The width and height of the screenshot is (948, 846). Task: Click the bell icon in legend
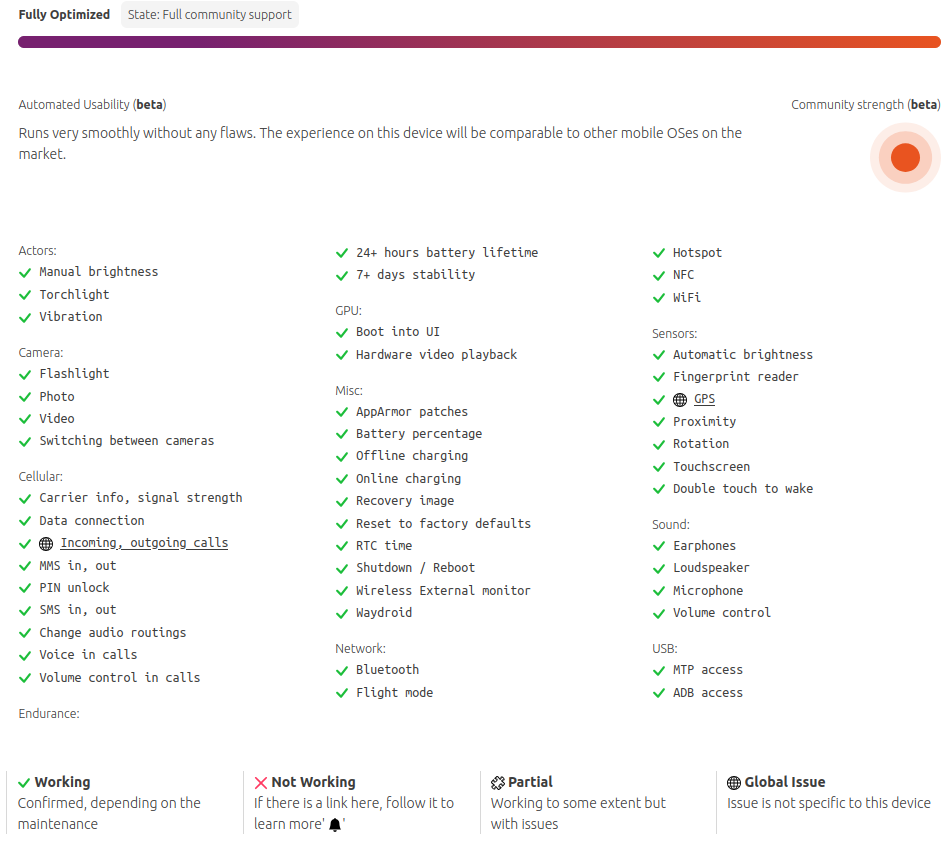tap(335, 825)
